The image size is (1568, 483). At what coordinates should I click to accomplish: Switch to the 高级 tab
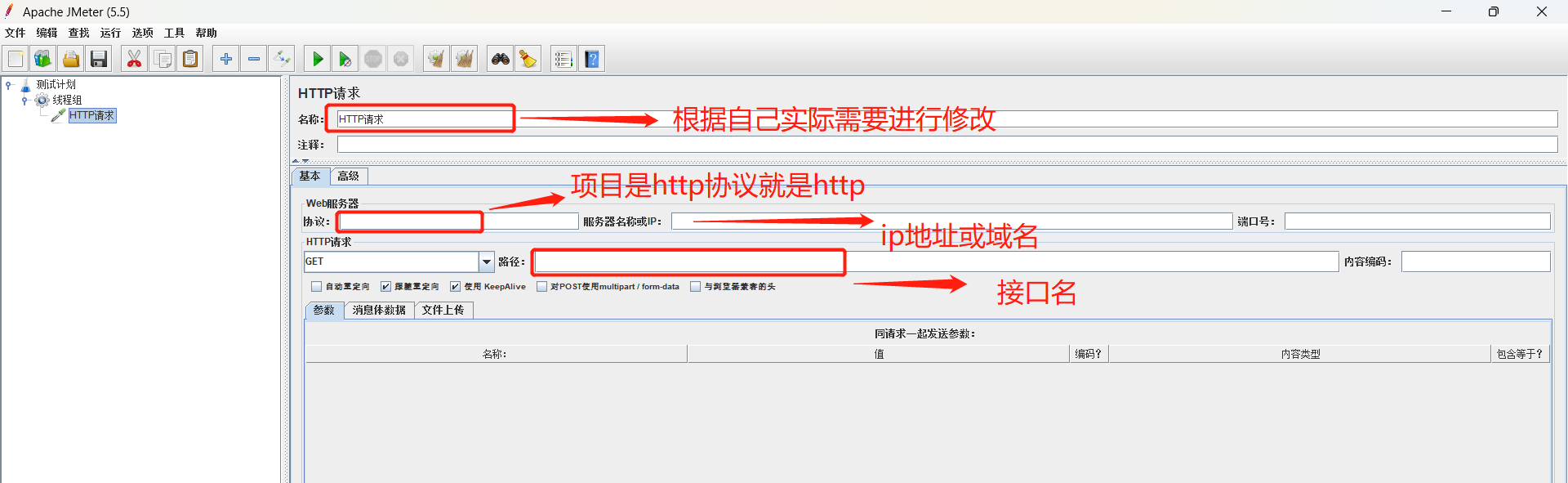[x=349, y=176]
